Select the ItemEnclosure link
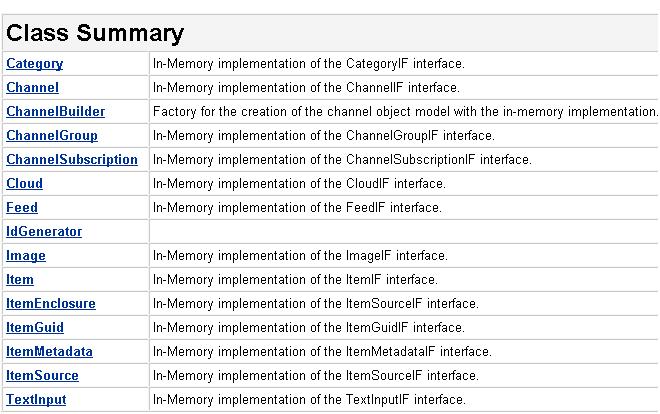 [51, 303]
